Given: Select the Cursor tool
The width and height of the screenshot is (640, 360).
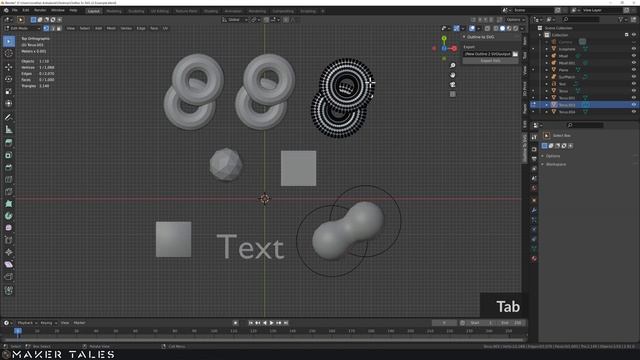Looking at the screenshot, I should pos(9,53).
